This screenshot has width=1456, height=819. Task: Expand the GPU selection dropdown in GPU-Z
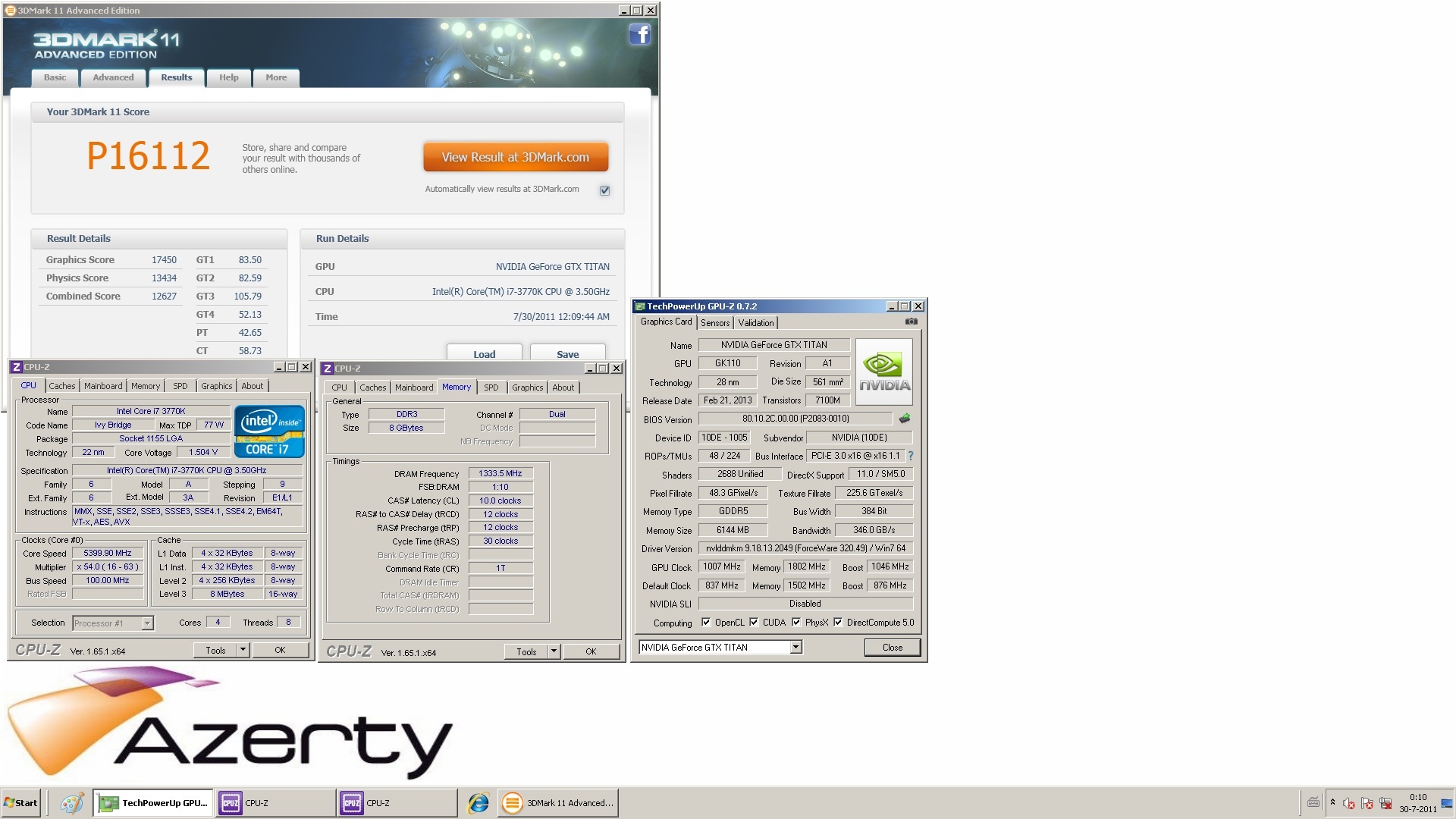coord(795,648)
